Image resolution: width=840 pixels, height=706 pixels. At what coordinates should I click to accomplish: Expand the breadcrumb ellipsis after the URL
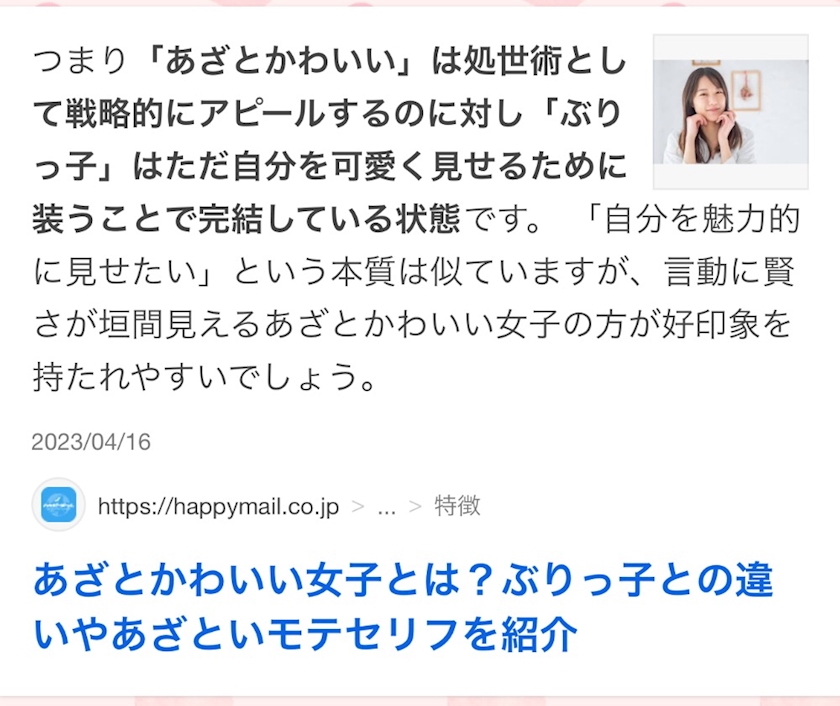click(387, 507)
